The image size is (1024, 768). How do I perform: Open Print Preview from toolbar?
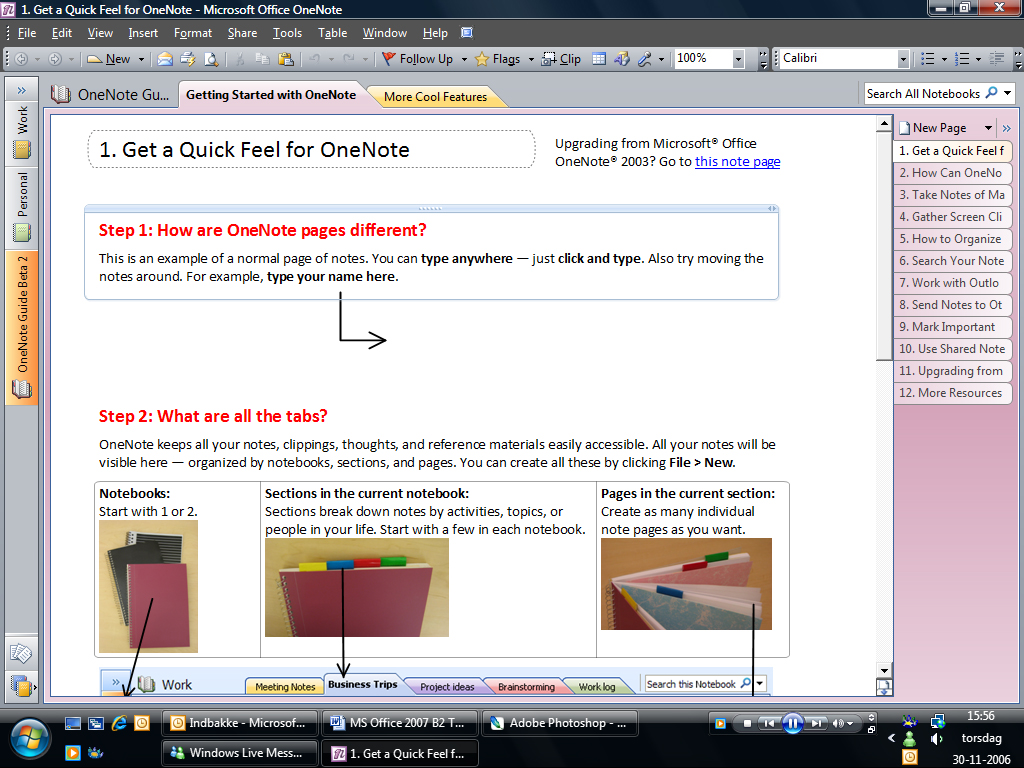tap(210, 59)
